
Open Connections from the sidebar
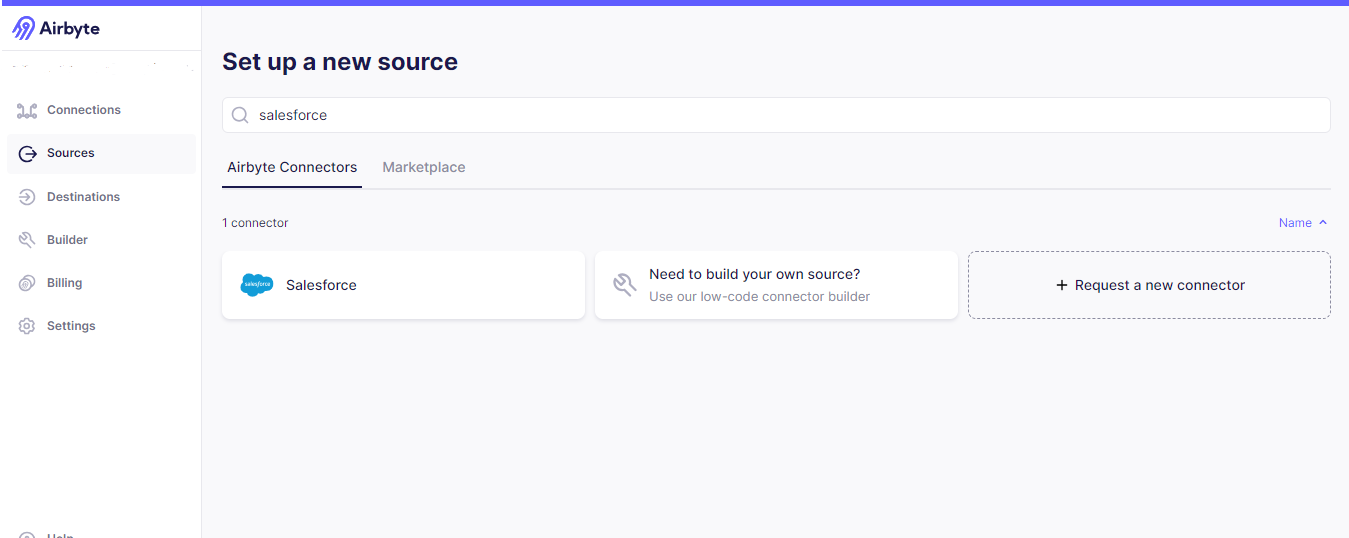pyautogui.click(x=101, y=110)
